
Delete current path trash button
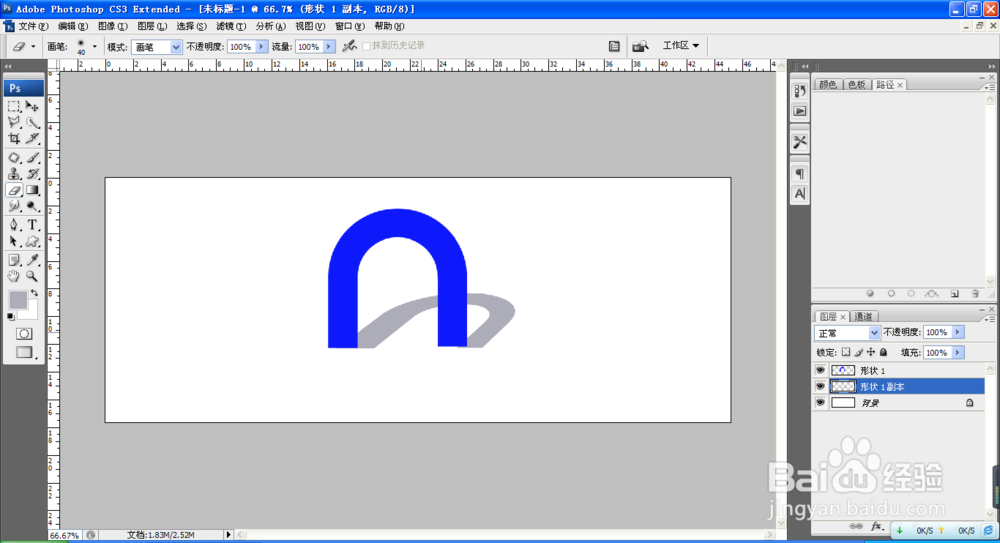click(975, 294)
